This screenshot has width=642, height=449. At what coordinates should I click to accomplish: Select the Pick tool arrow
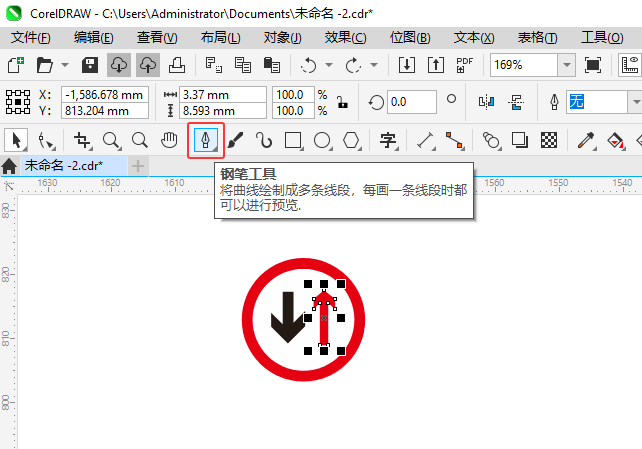point(16,141)
